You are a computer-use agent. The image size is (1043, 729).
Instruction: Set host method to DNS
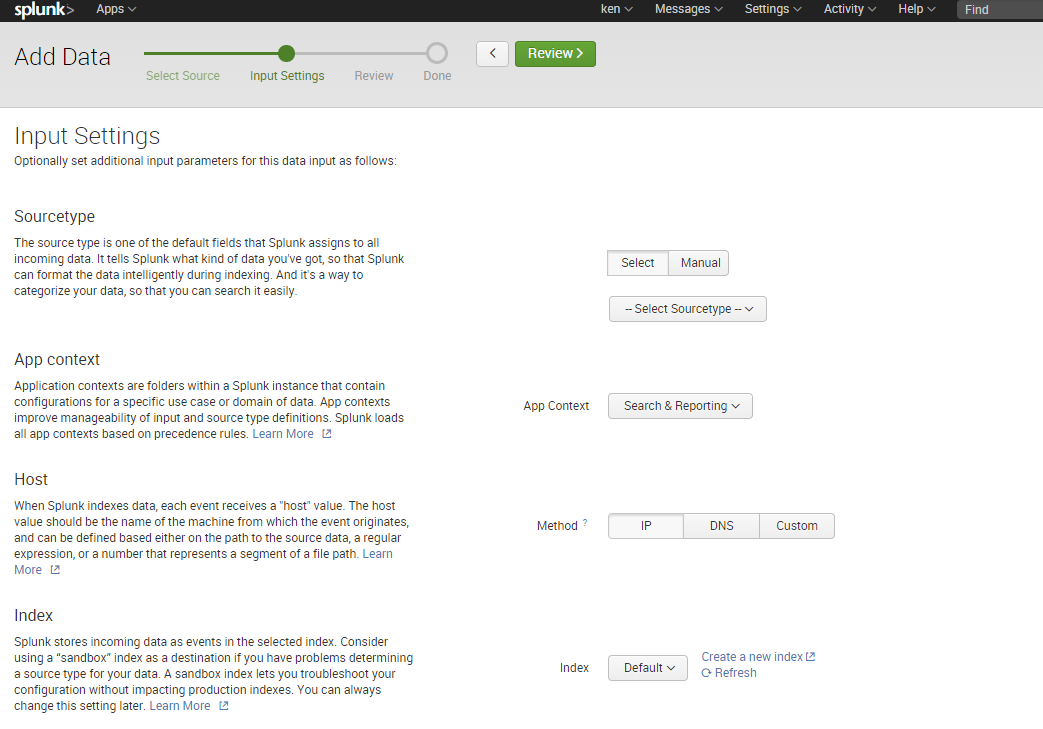coord(721,526)
